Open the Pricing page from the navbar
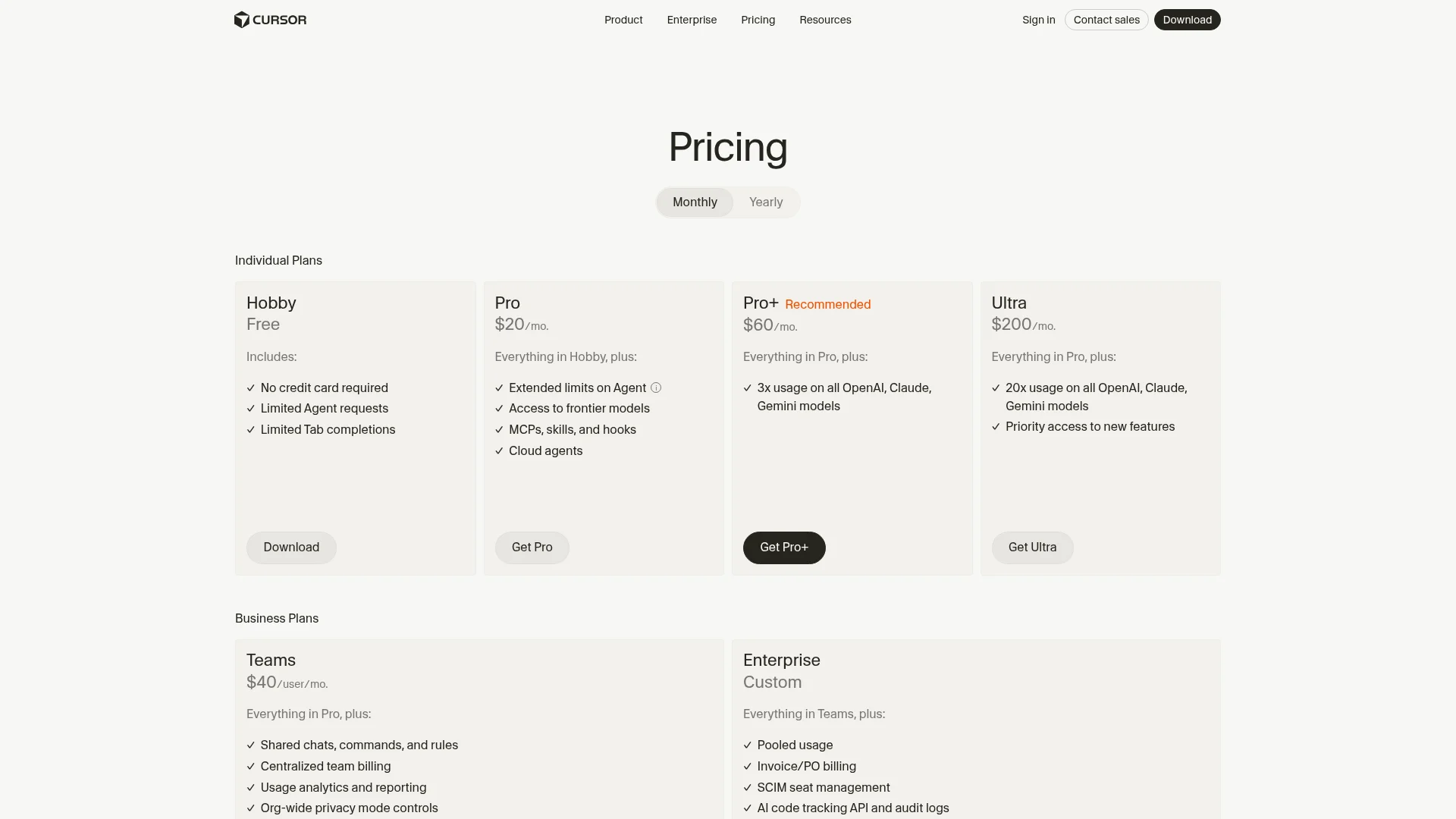The height and width of the screenshot is (819, 1456). click(x=757, y=20)
